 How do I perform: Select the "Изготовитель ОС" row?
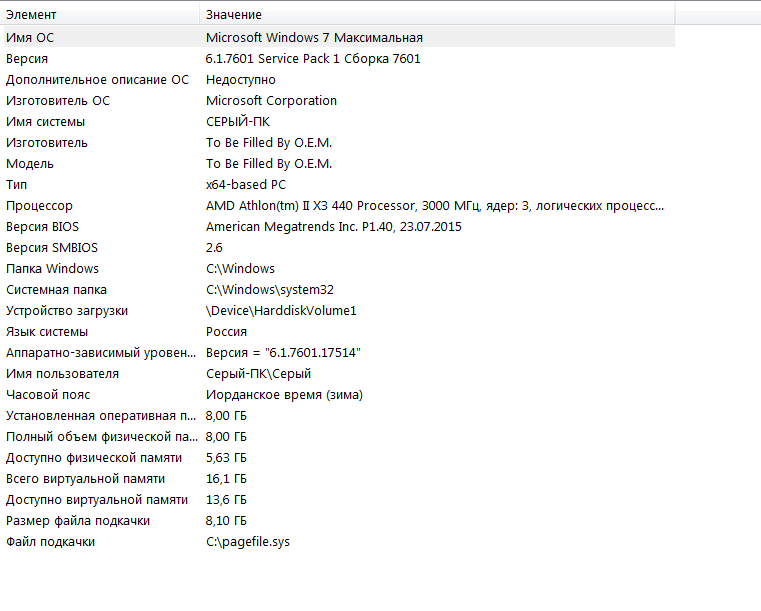[x=58, y=100]
